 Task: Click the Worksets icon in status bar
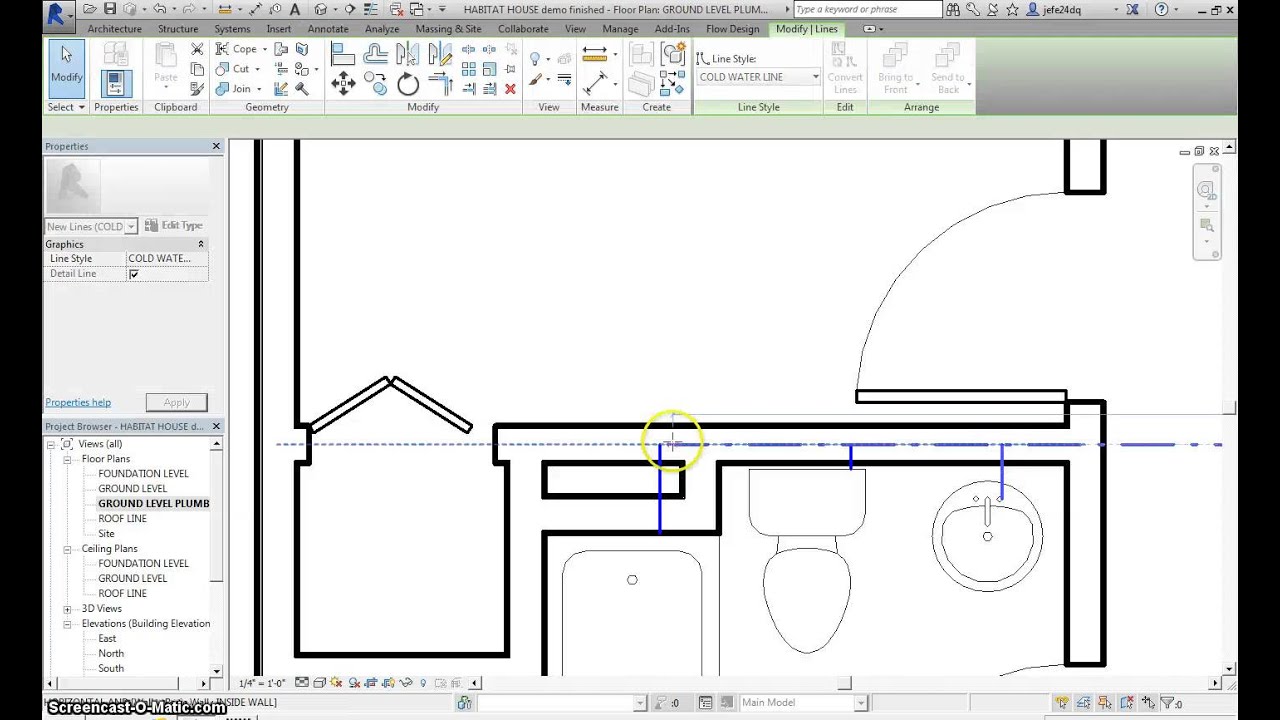pos(464,703)
